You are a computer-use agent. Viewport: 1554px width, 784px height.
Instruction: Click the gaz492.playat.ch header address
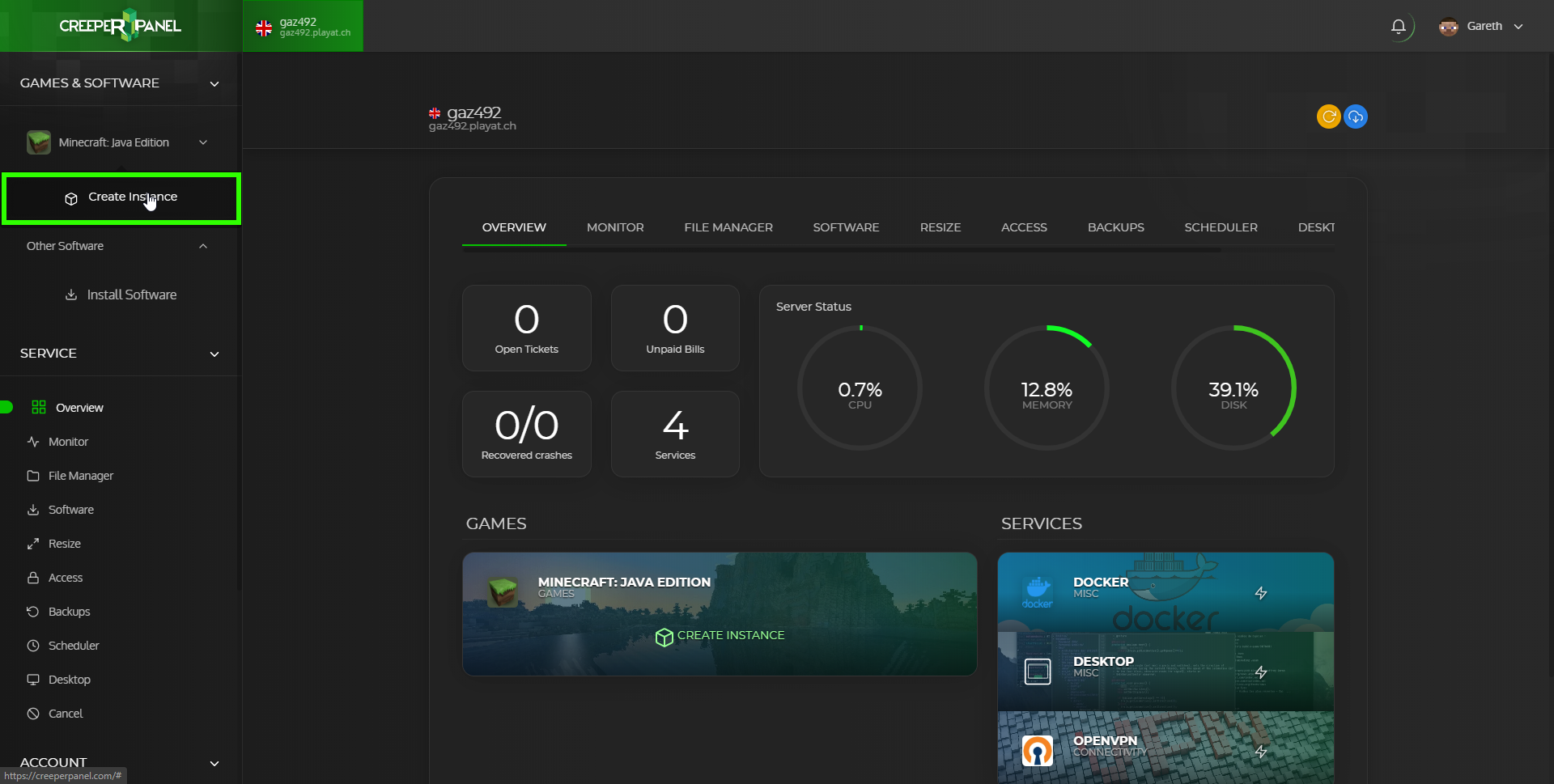coord(473,126)
